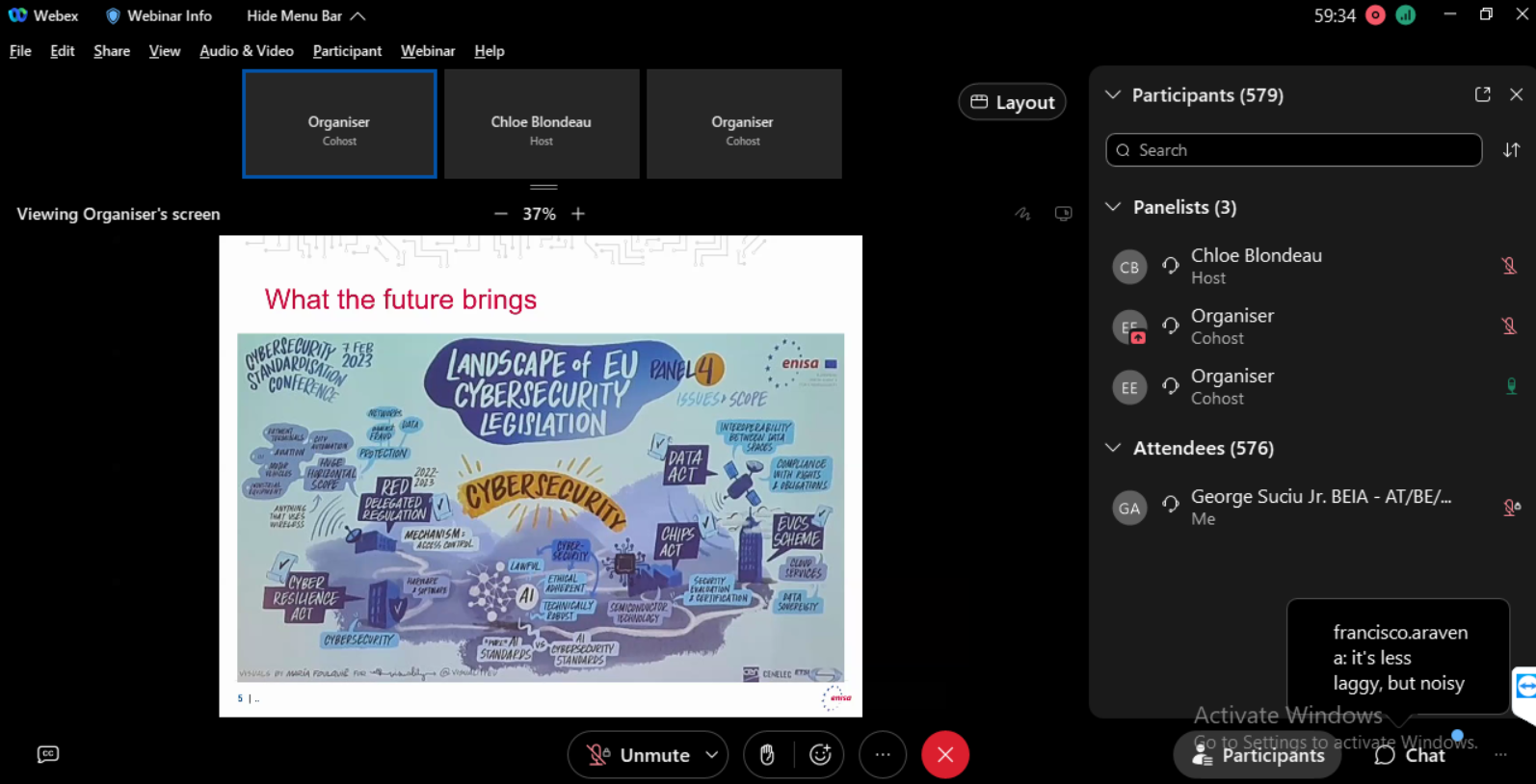Leave the webinar with red X button

pos(945,755)
